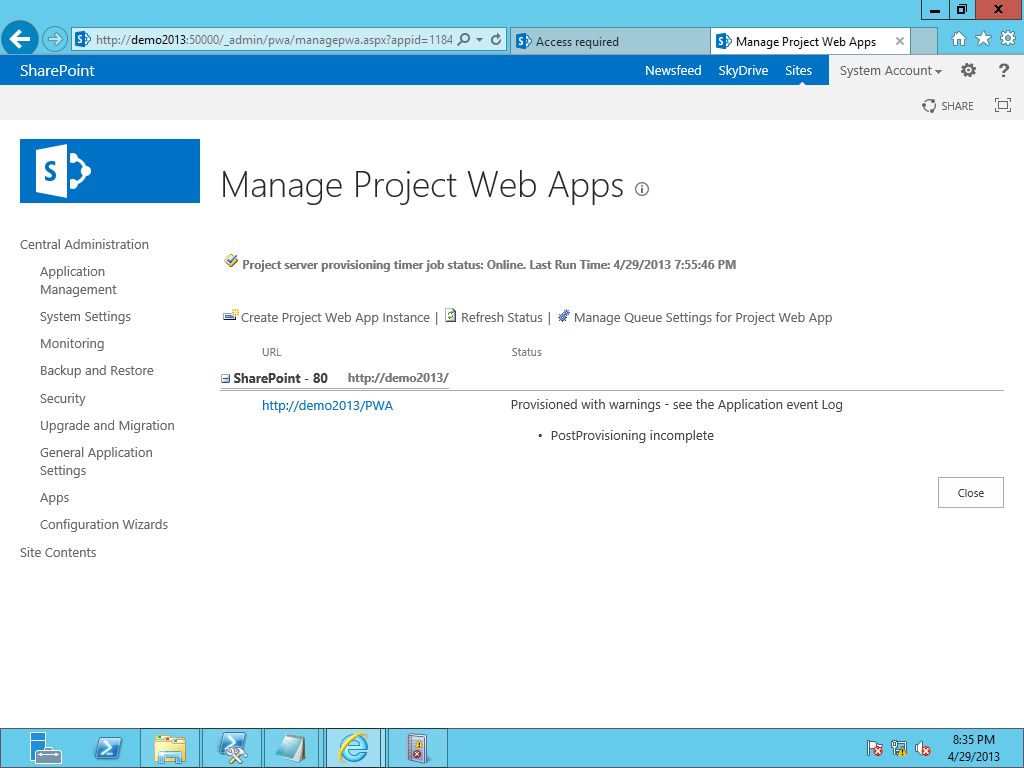This screenshot has height=768, width=1024.
Task: Open the wrench-and-hammer tools taskbar icon
Action: click(x=232, y=748)
